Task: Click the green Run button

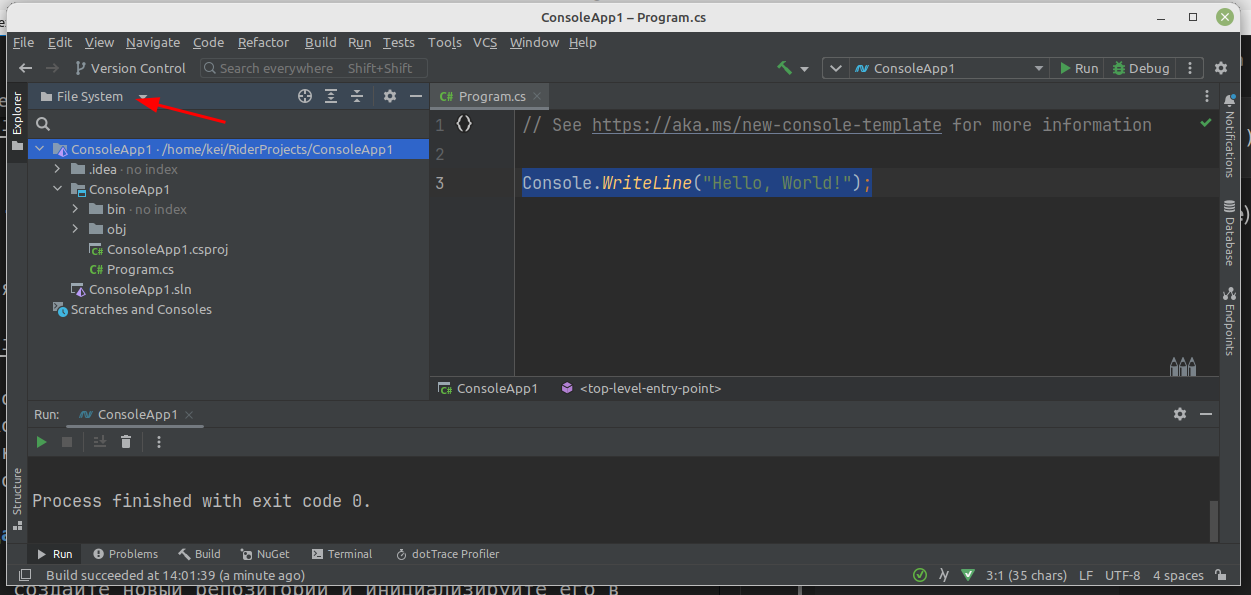Action: [x=1079, y=68]
